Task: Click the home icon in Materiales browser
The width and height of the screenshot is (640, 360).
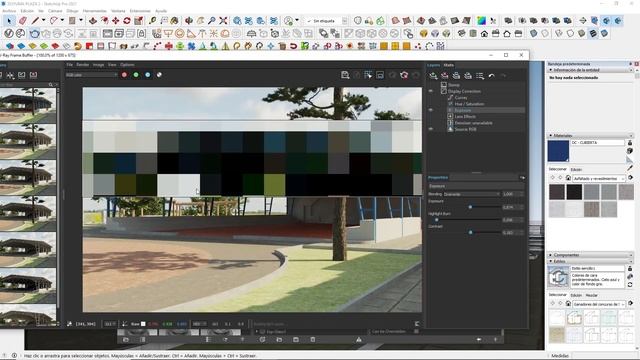Action: pos(568,178)
